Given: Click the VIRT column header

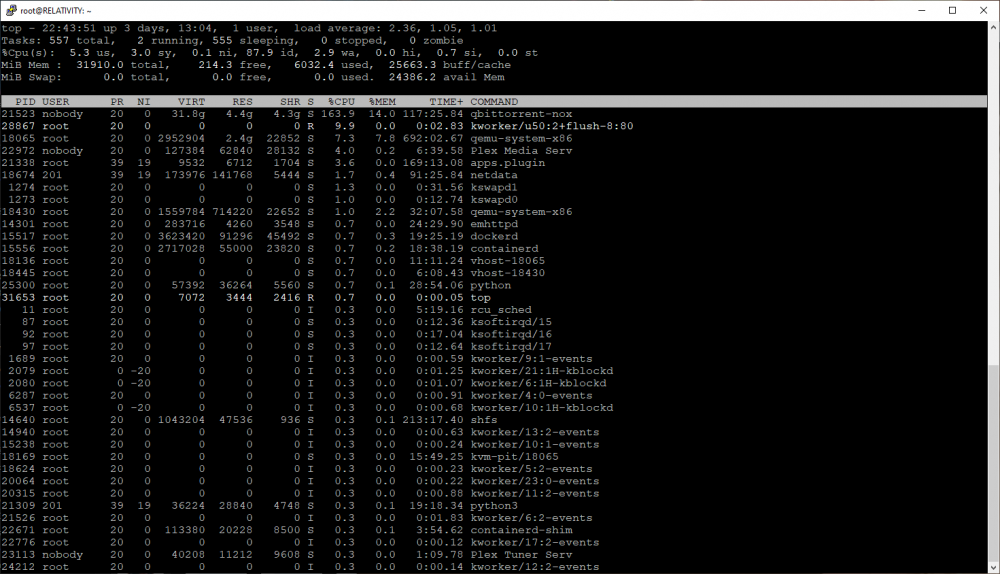Looking at the screenshot, I should [x=191, y=101].
